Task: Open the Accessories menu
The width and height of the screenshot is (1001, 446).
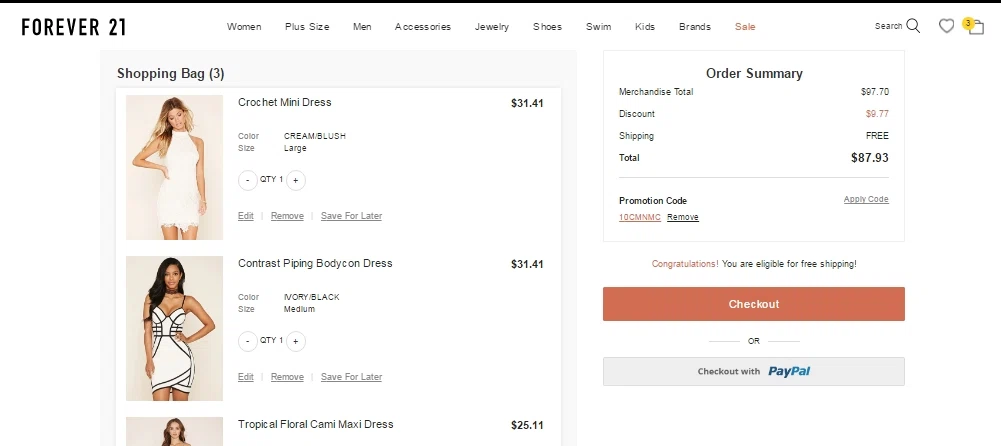Action: [x=423, y=27]
